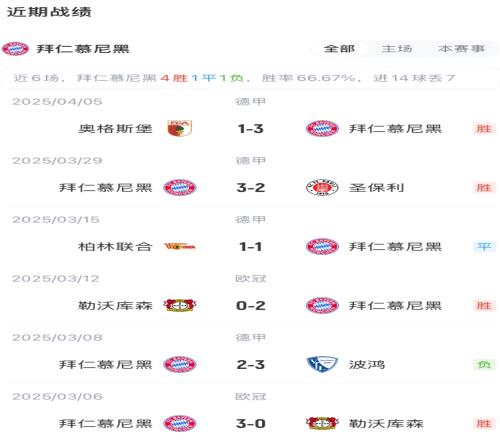This screenshot has height=440, width=500.
Task: Click the 拜仁慕尼黑 header team name
Action: pos(83,49)
